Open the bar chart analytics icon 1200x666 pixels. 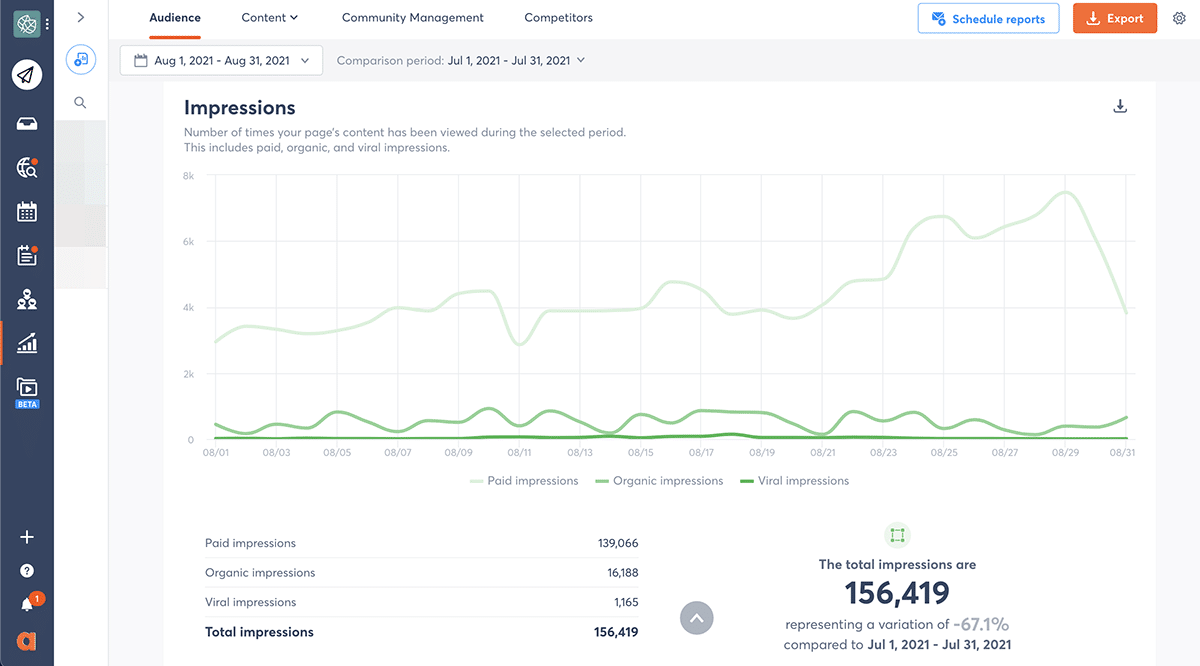click(x=27, y=344)
